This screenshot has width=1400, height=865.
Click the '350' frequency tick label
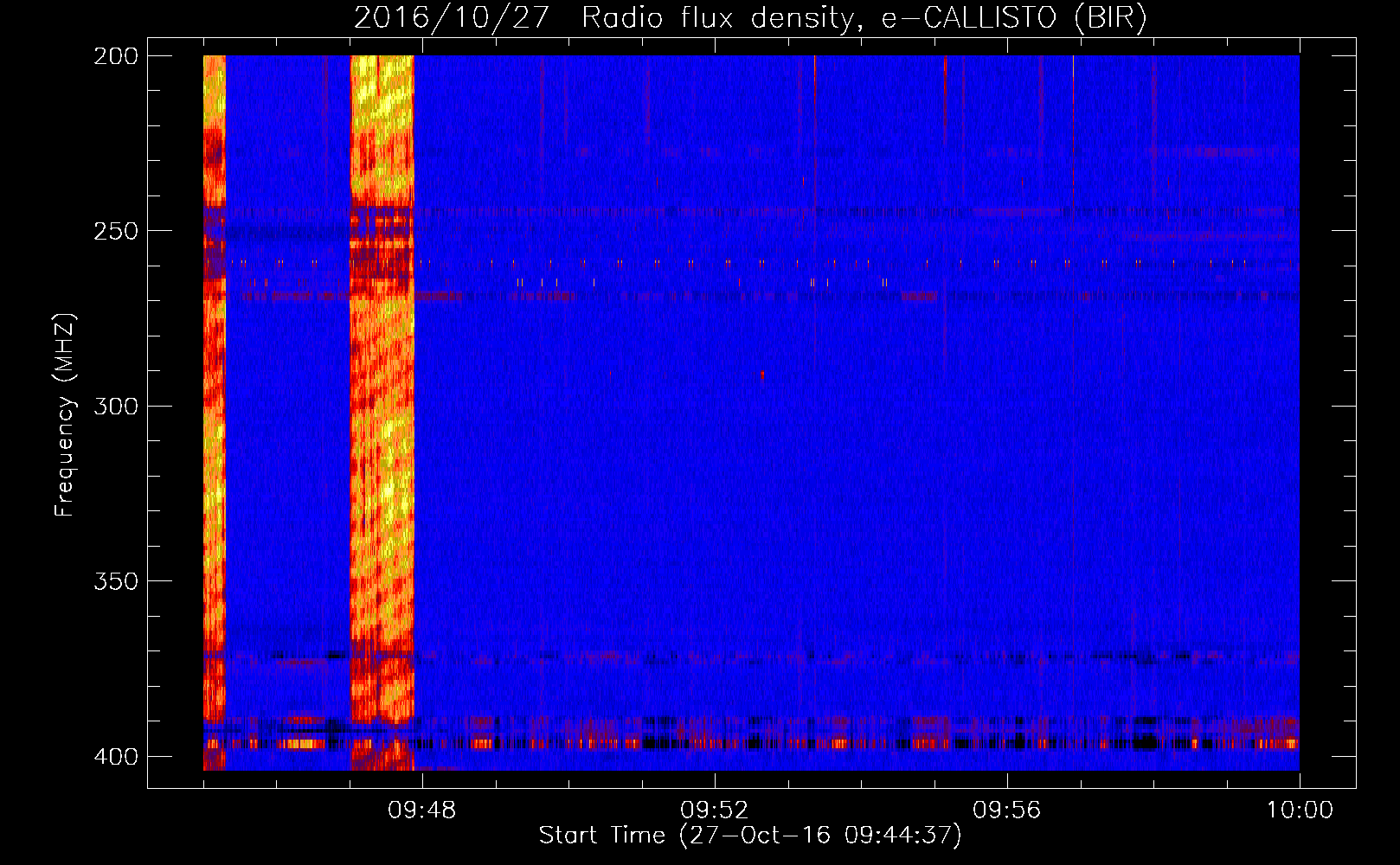(115, 581)
